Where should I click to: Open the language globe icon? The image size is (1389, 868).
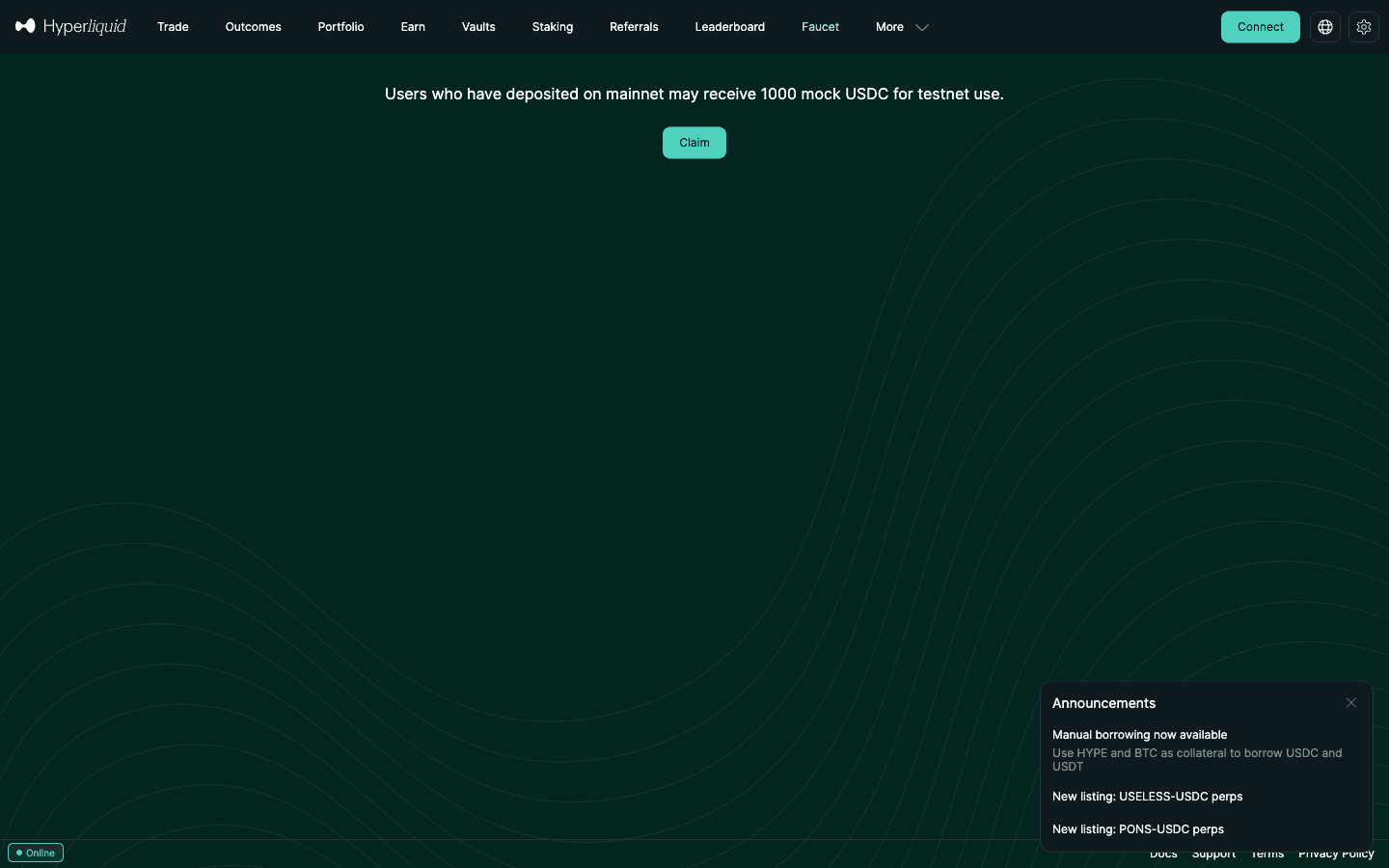[x=1325, y=27]
